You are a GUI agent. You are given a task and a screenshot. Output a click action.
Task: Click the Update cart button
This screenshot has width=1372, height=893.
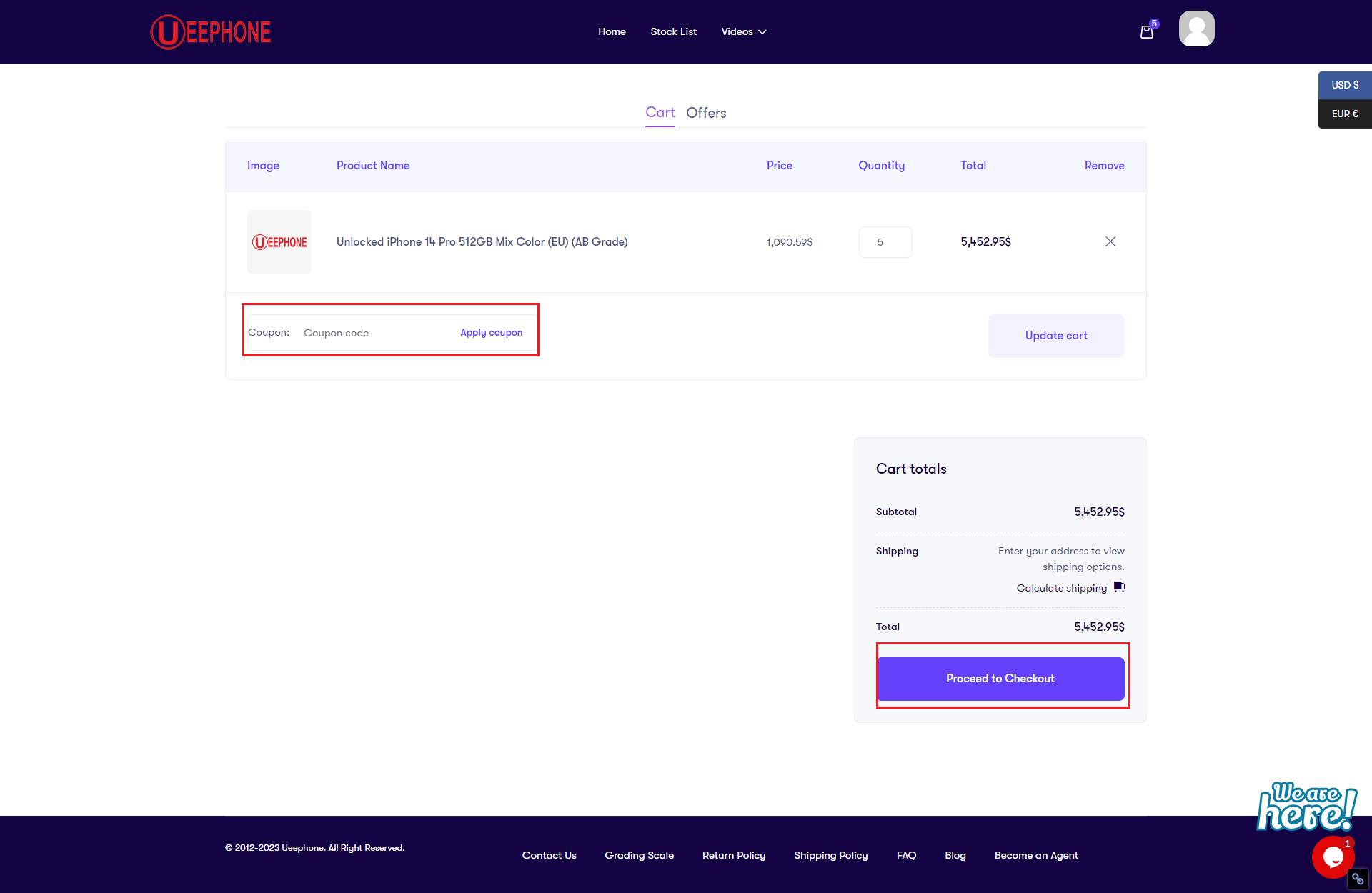(x=1056, y=336)
